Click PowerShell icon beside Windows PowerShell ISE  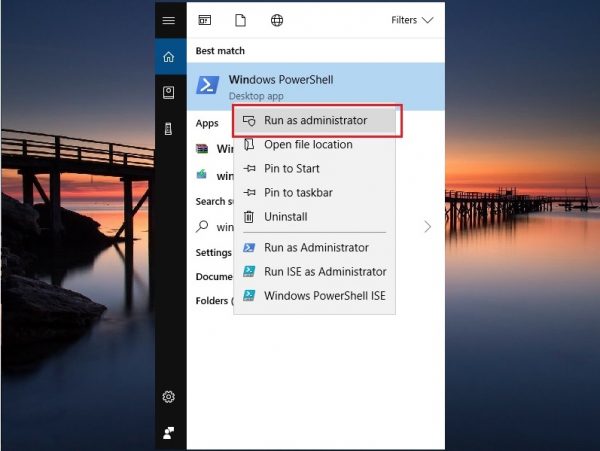coord(249,295)
